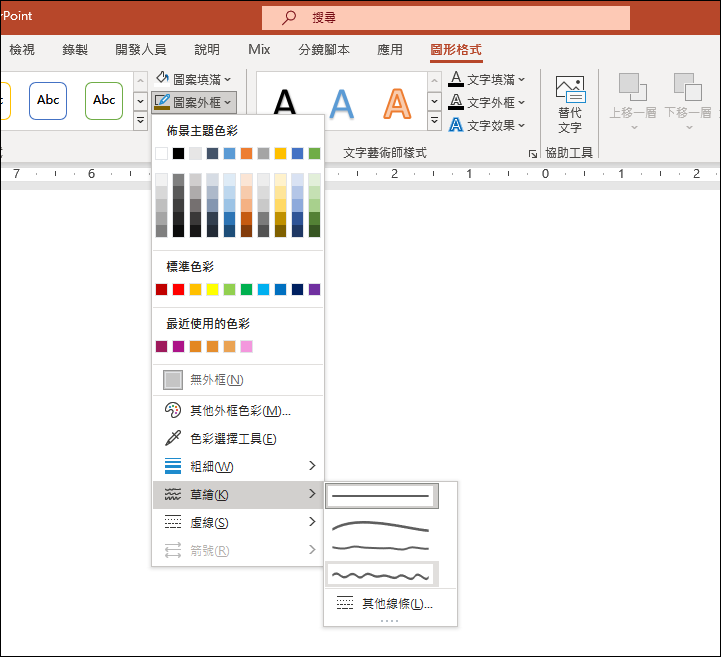Click the 下移一層 send backward icon
This screenshot has width=721, height=657.
click(x=688, y=86)
